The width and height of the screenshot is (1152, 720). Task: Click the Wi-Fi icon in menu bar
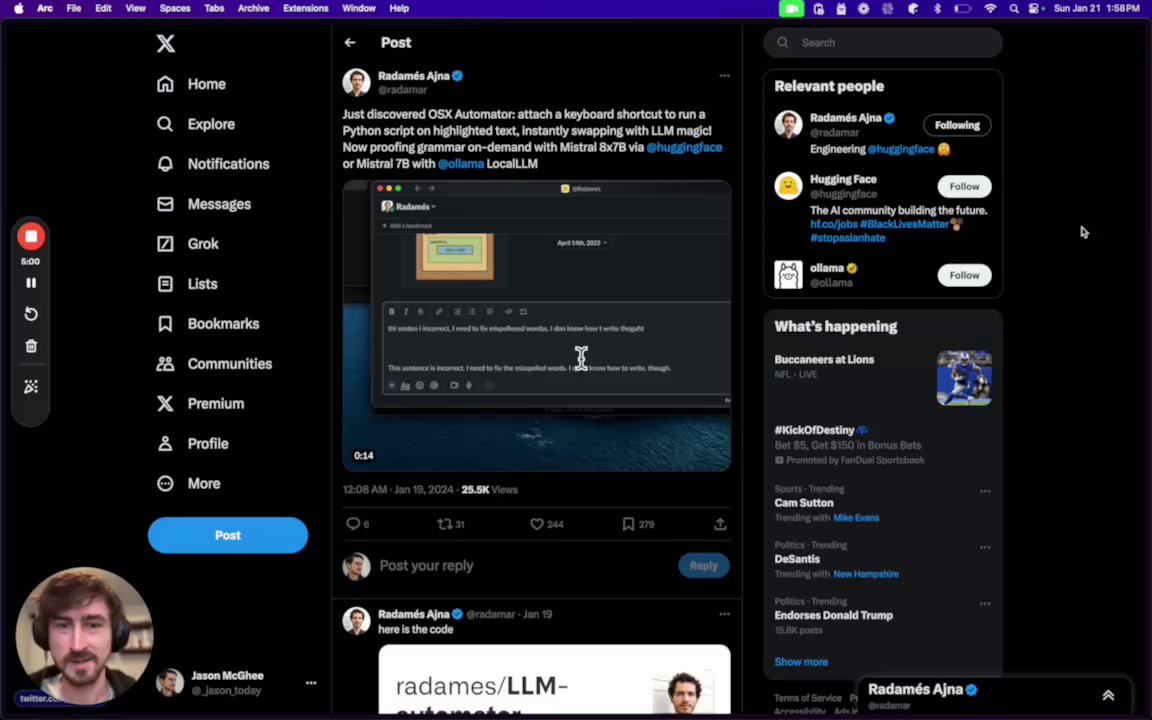(990, 8)
